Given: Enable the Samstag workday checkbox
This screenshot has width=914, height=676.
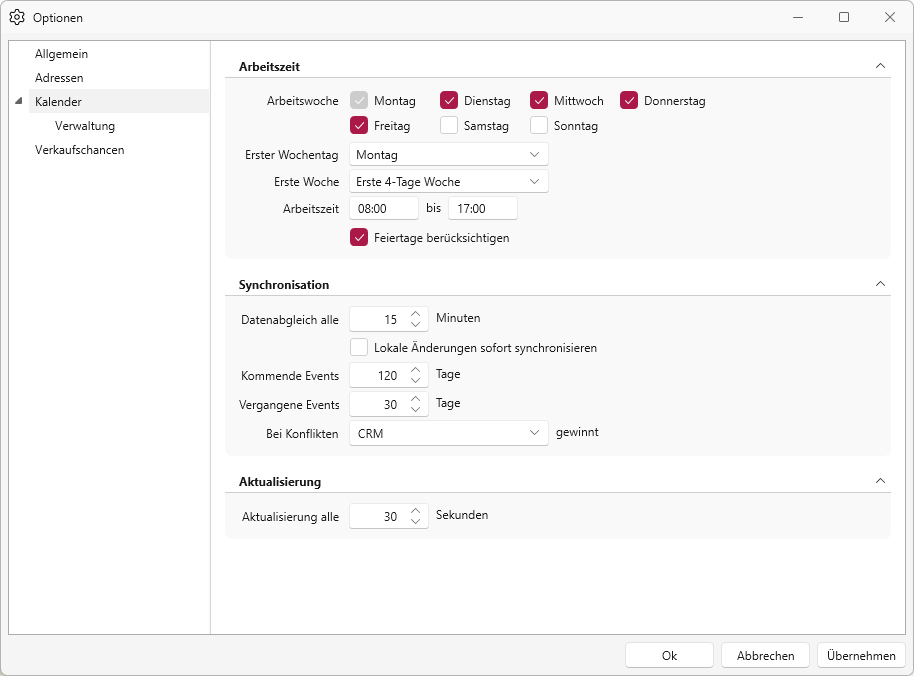Looking at the screenshot, I should 449,125.
